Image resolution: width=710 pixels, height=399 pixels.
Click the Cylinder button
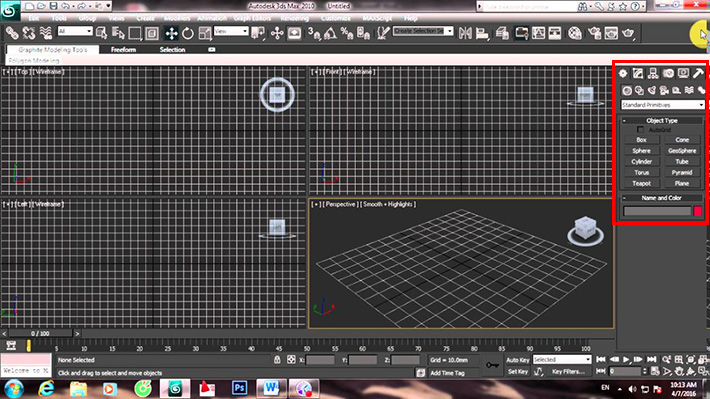click(x=642, y=162)
